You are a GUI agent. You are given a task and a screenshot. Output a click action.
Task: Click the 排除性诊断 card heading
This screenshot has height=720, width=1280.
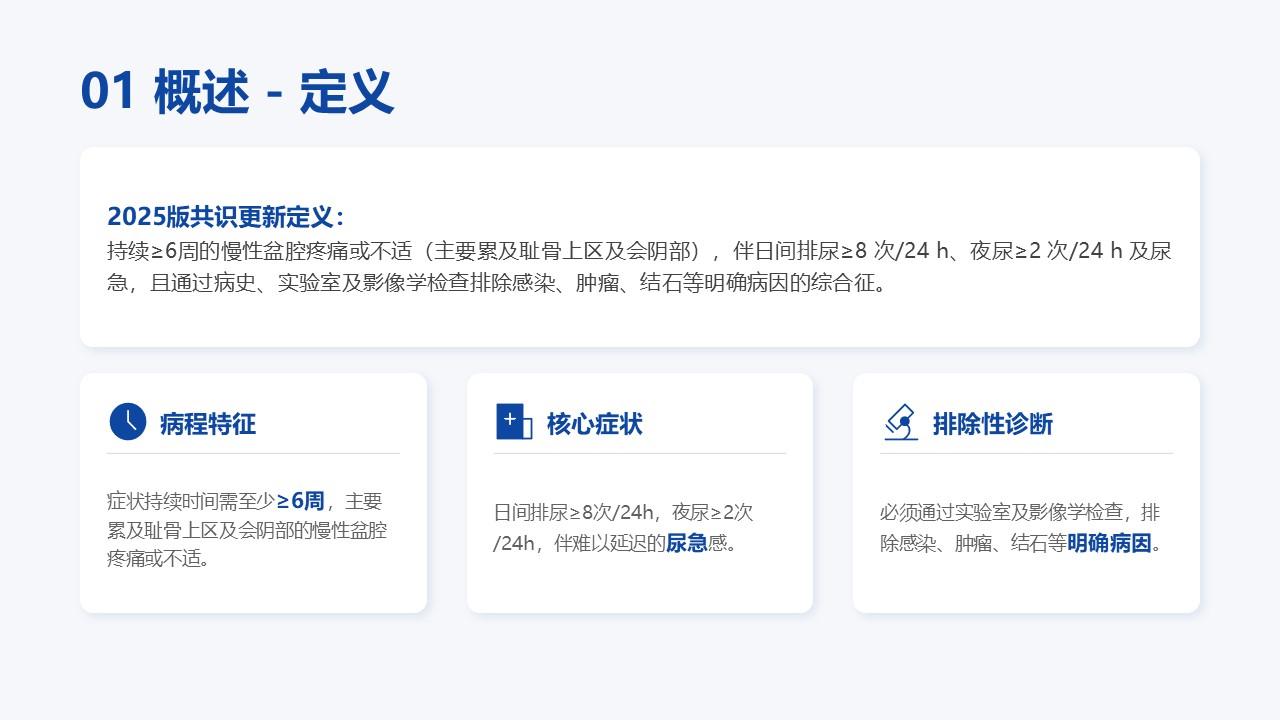pyautogui.click(x=992, y=424)
